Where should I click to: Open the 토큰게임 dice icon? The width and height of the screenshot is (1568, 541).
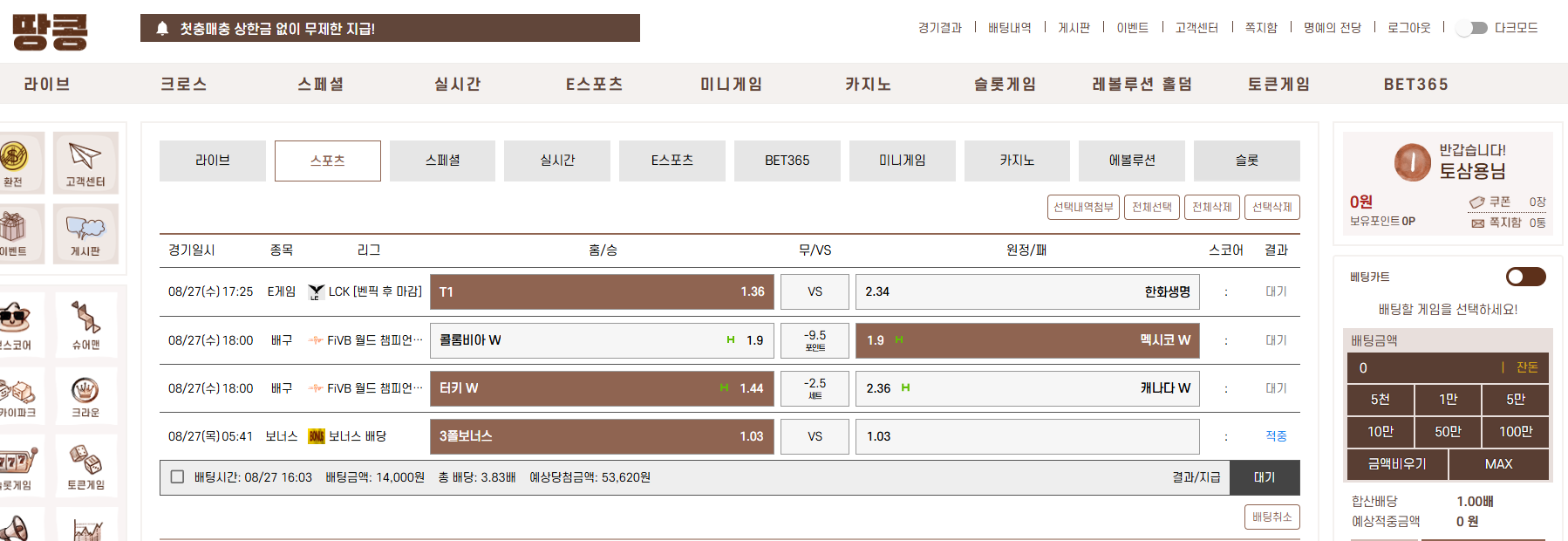[85, 467]
